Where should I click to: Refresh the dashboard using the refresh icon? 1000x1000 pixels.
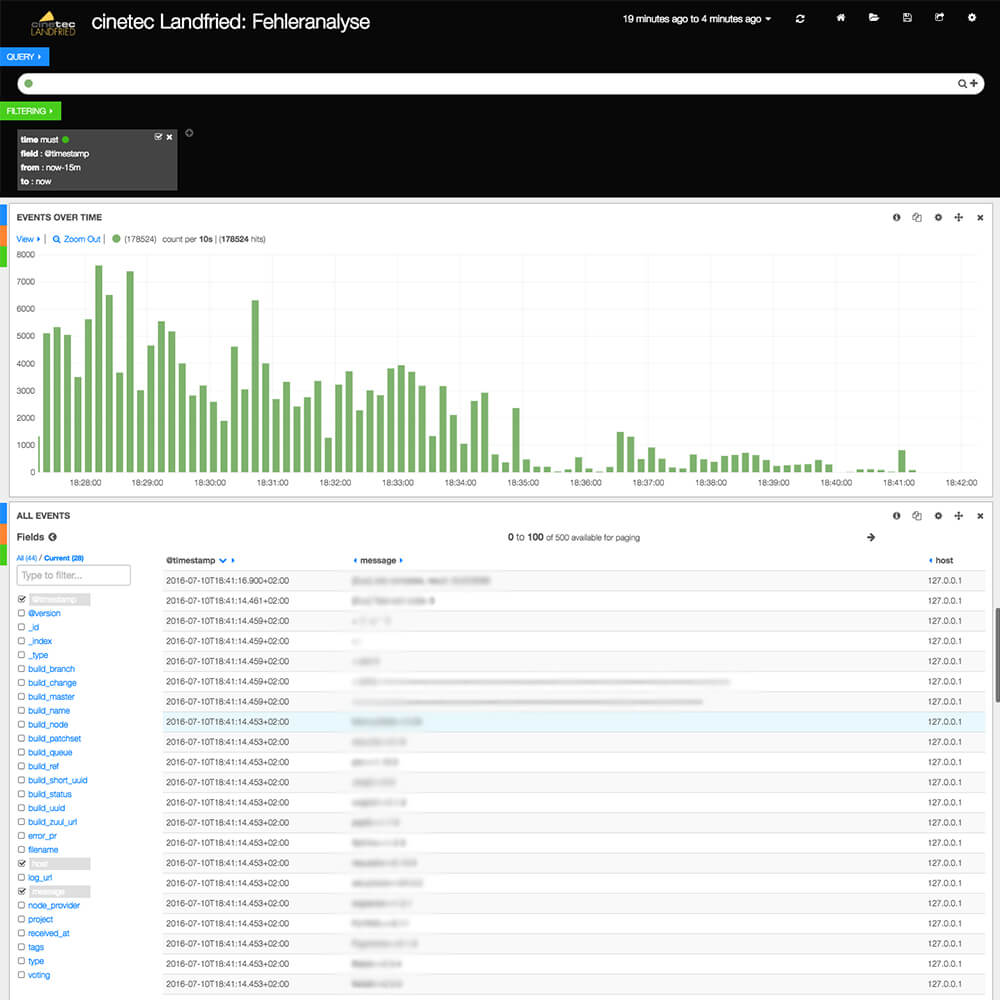click(x=800, y=19)
